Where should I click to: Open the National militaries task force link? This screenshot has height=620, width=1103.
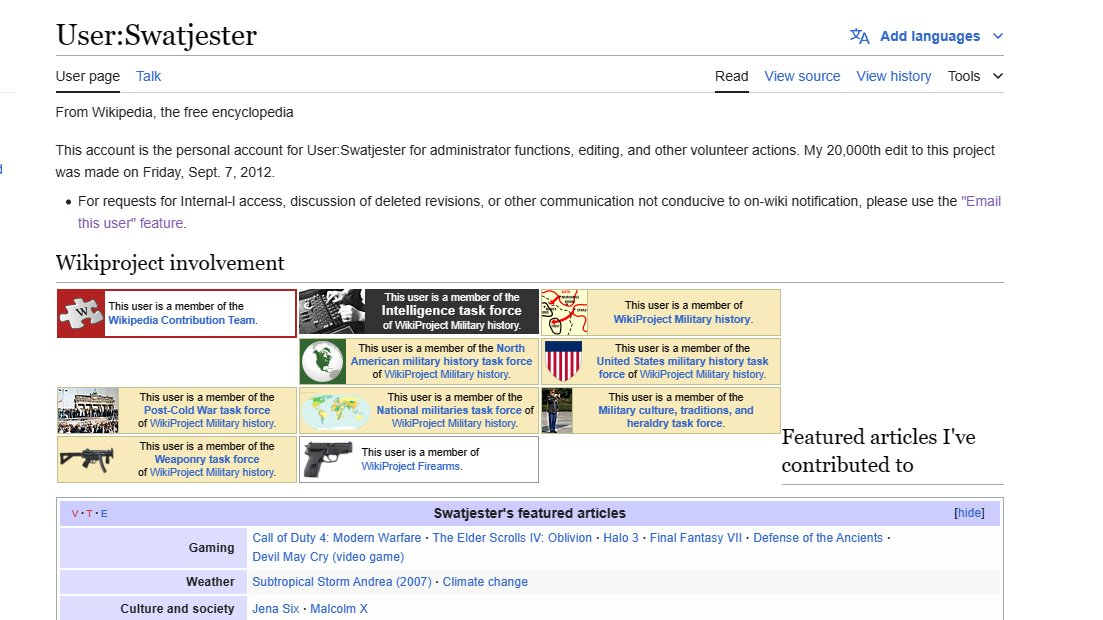449,410
